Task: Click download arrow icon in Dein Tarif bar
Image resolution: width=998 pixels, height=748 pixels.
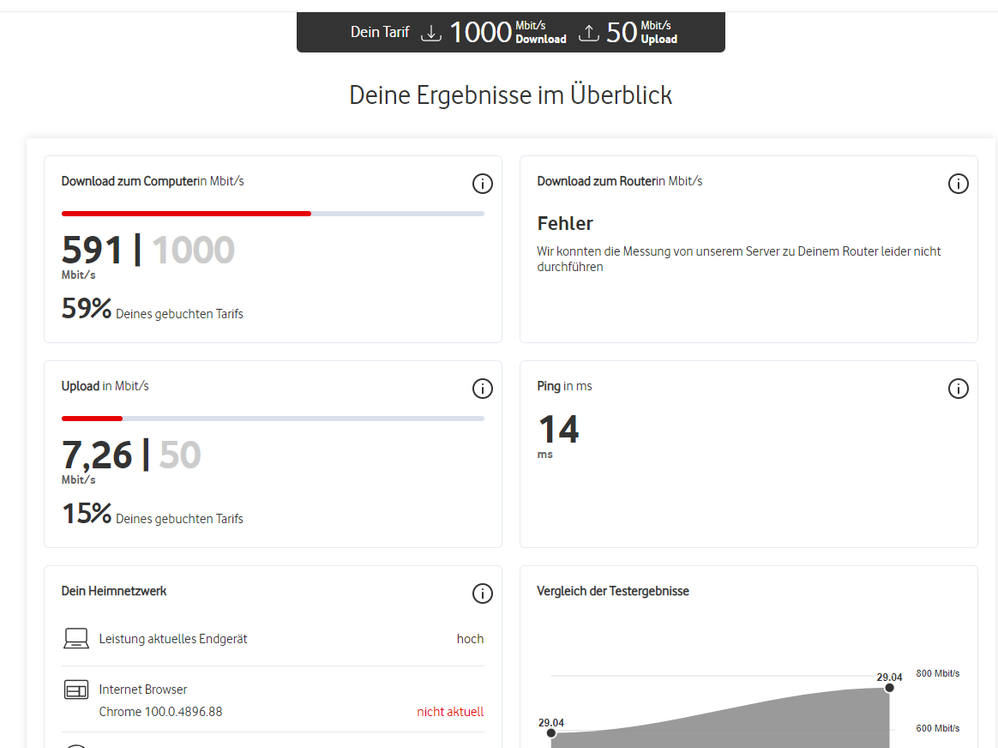Action: 431,33
